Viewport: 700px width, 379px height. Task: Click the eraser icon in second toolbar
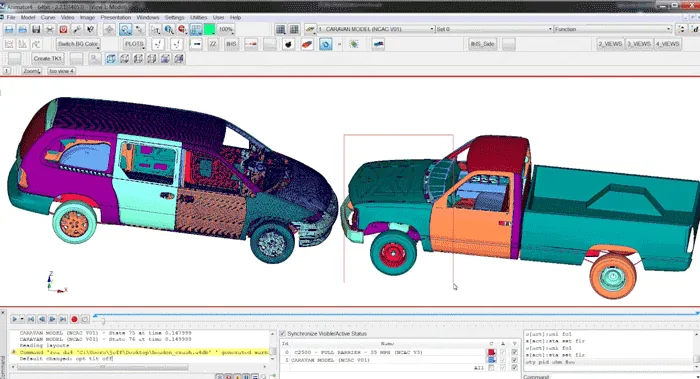pyautogui.click(x=307, y=44)
